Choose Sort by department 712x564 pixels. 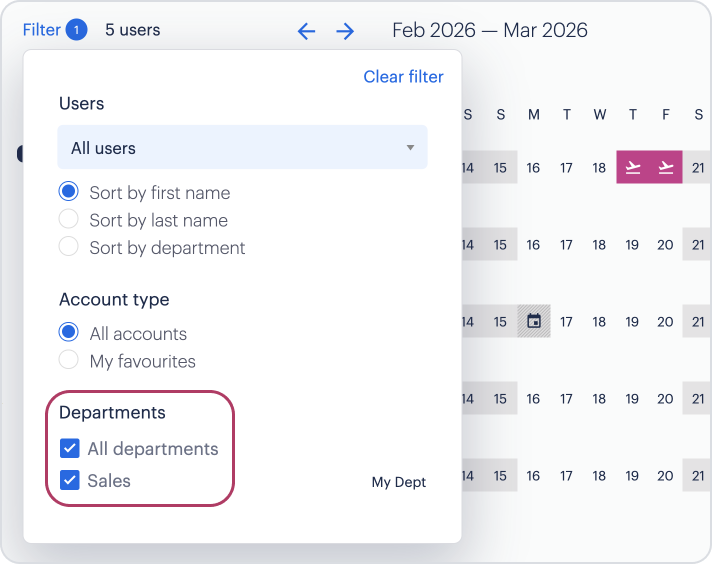pos(69,247)
